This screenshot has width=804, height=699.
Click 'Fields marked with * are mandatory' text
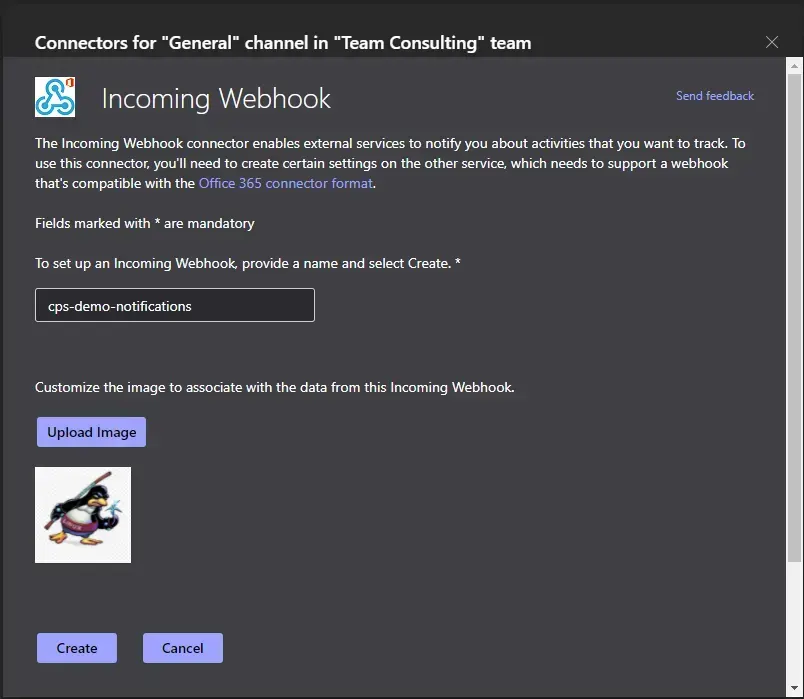(x=145, y=223)
